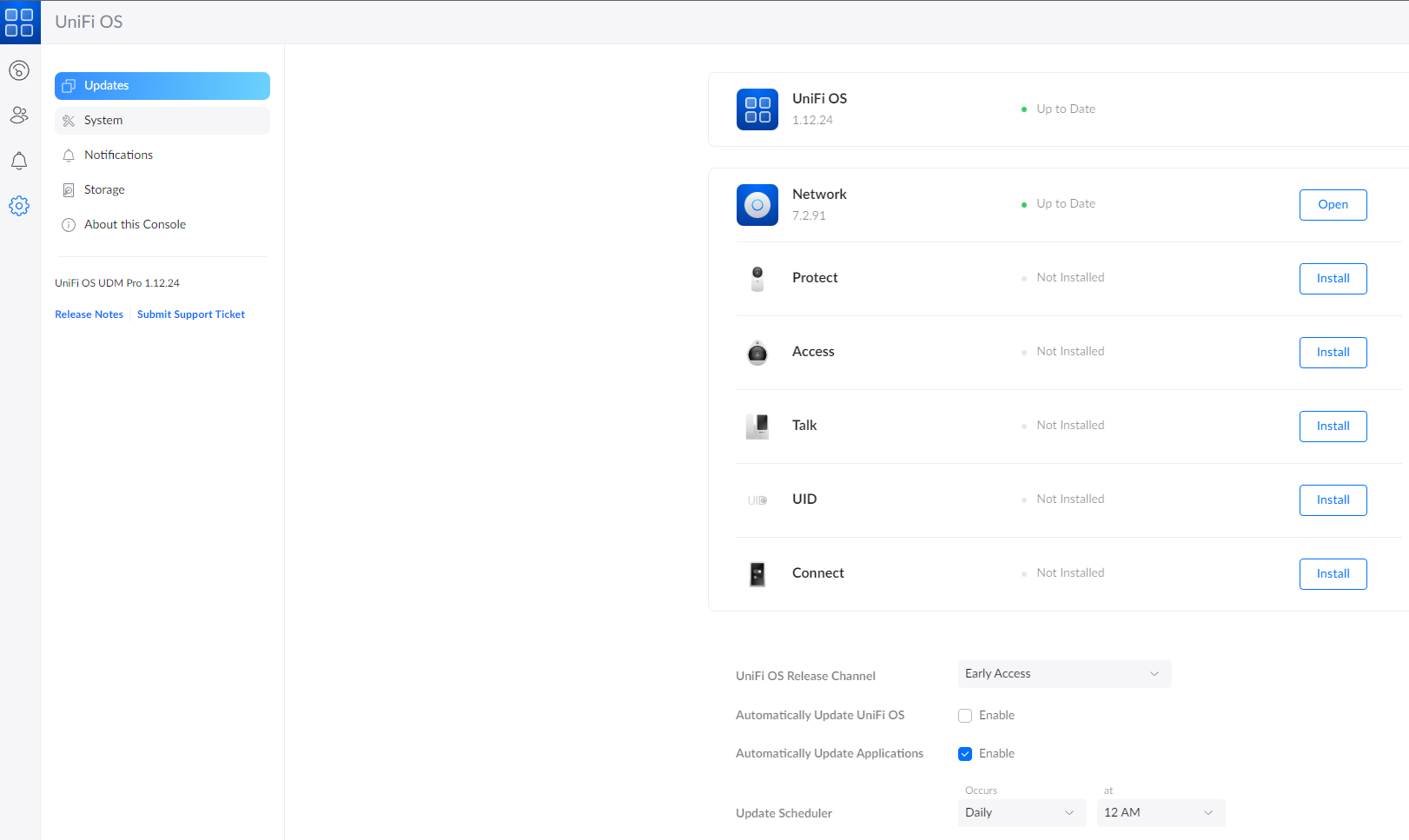Click the UniFi OS logo icon
Image resolution: width=1409 pixels, height=840 pixels.
[x=19, y=23]
